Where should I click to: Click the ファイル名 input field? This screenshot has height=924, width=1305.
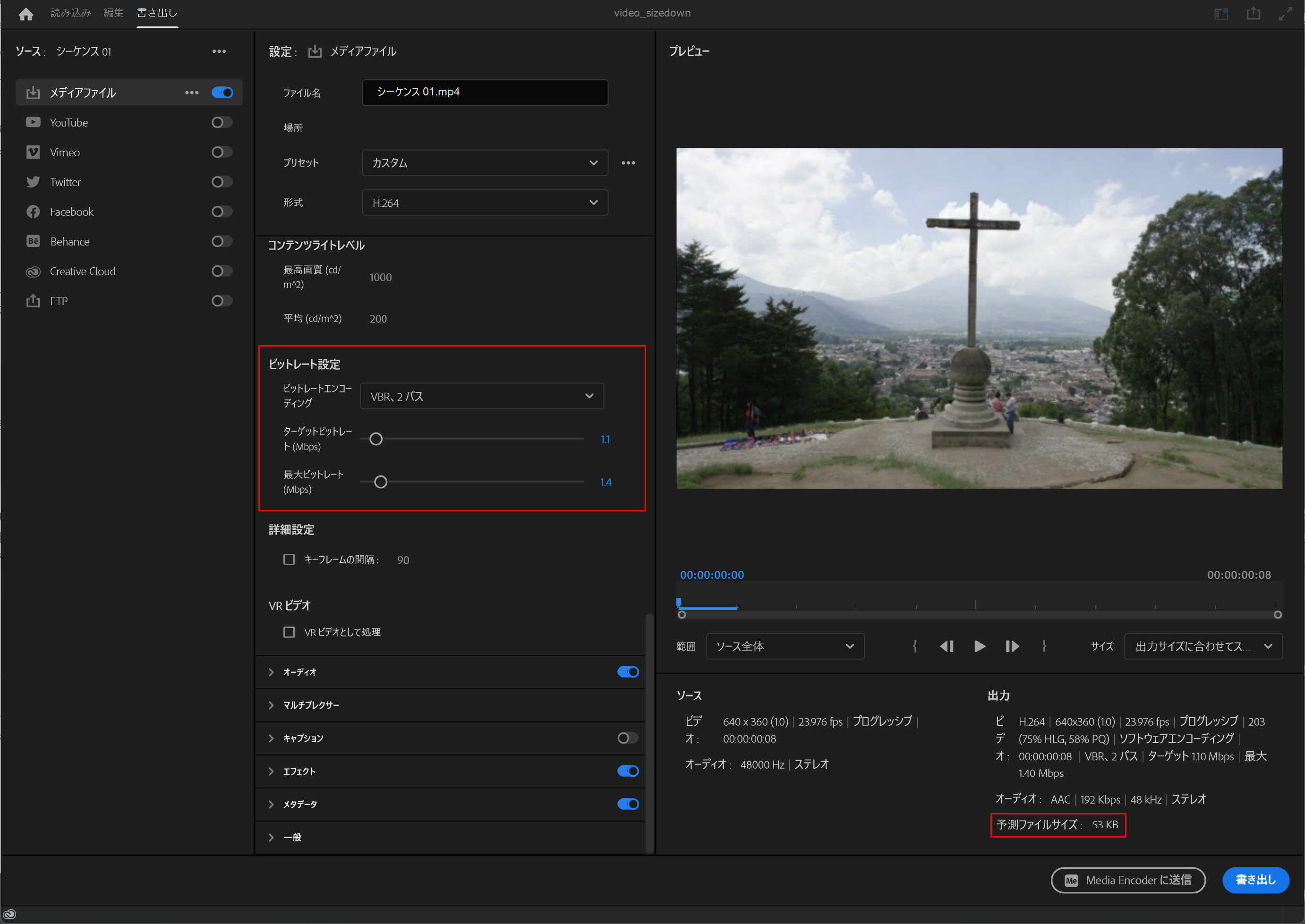click(x=487, y=92)
